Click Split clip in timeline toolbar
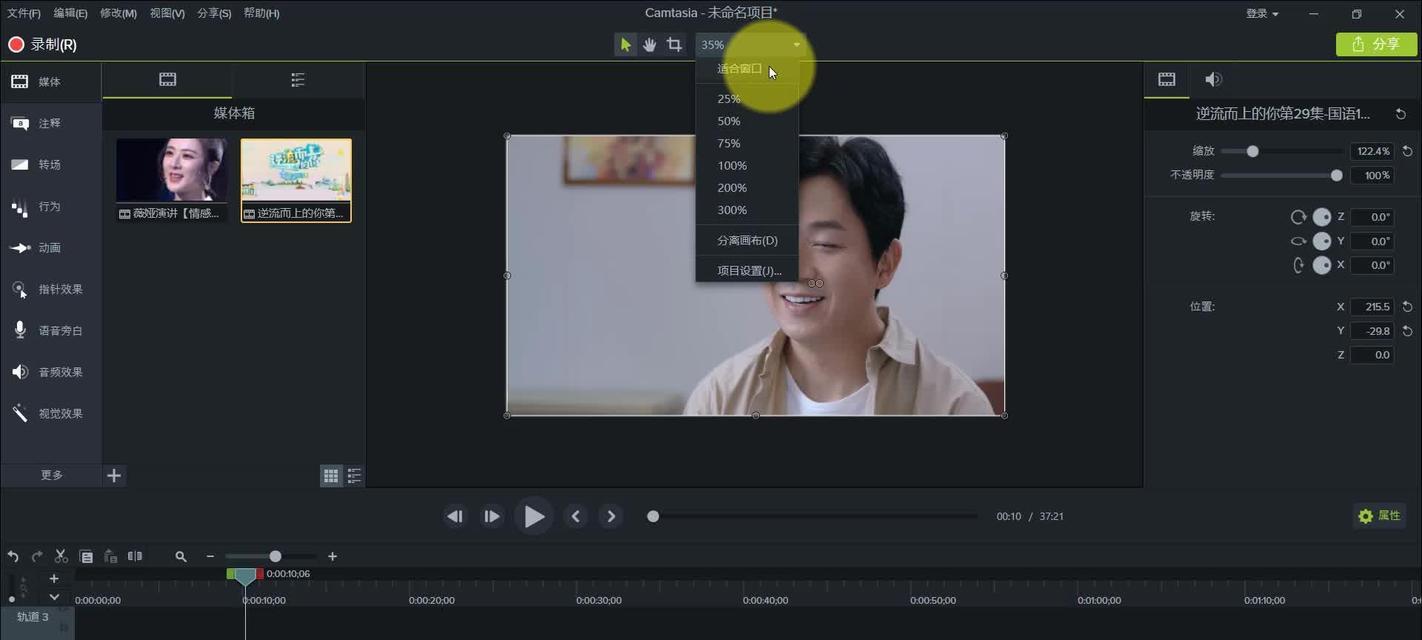 pos(134,556)
